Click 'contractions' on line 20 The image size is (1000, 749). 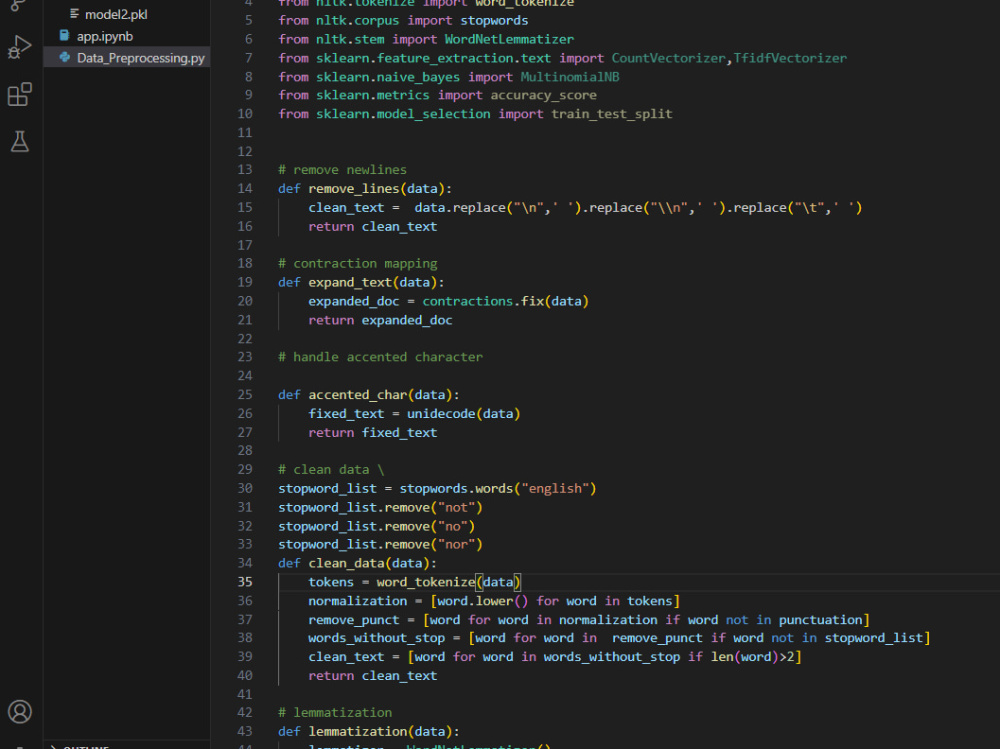[467, 300]
